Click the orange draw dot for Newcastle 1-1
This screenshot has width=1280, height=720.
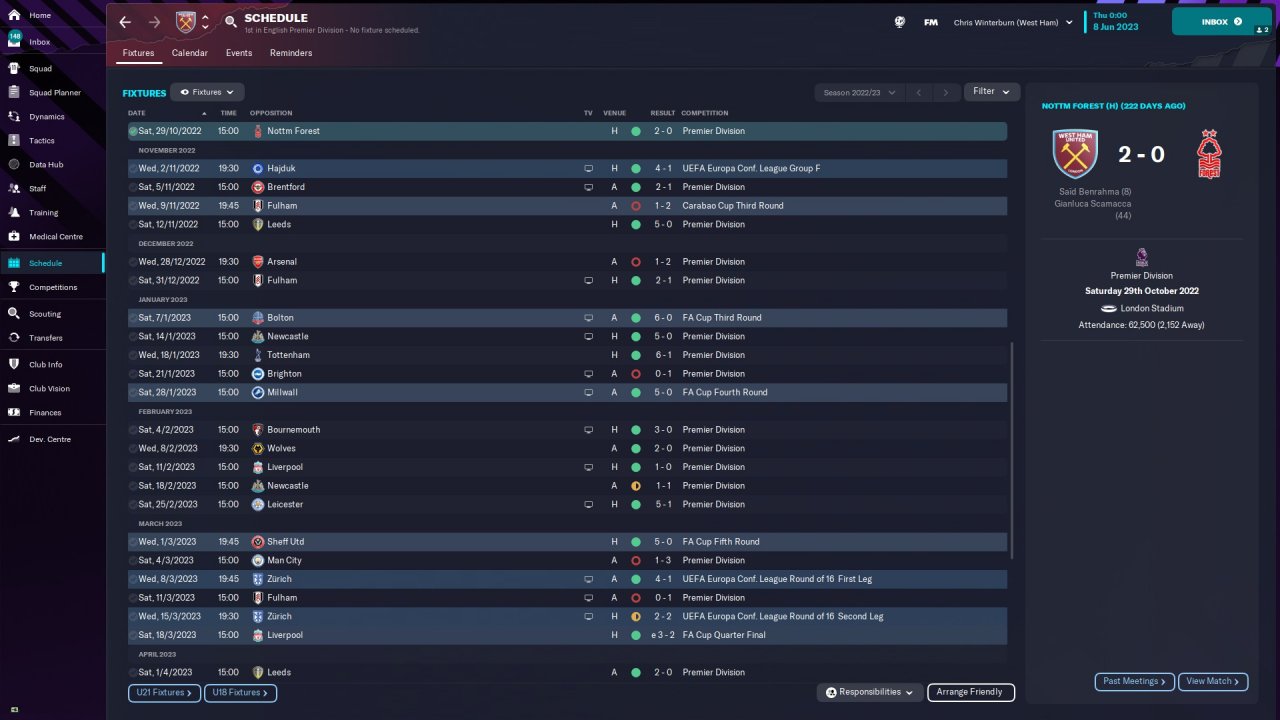(636, 486)
